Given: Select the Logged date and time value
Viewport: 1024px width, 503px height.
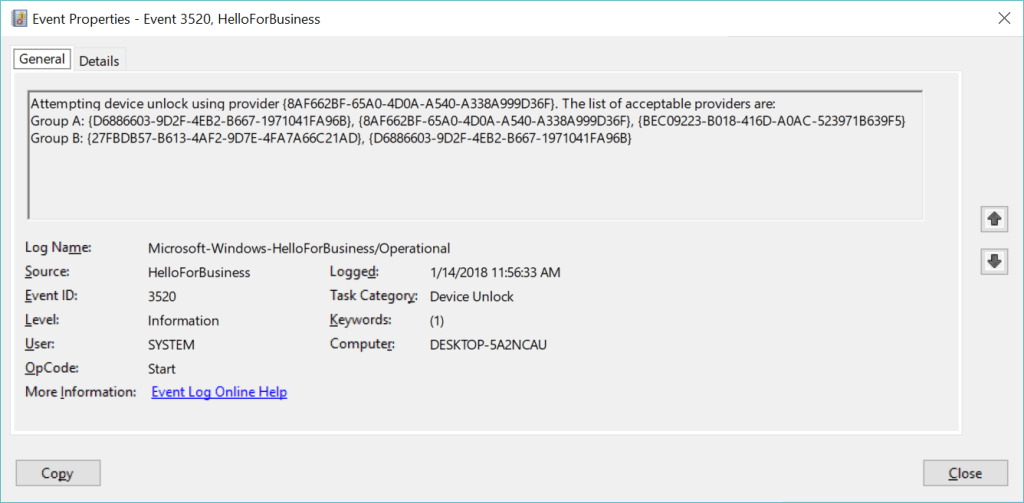Looking at the screenshot, I should (x=495, y=272).
